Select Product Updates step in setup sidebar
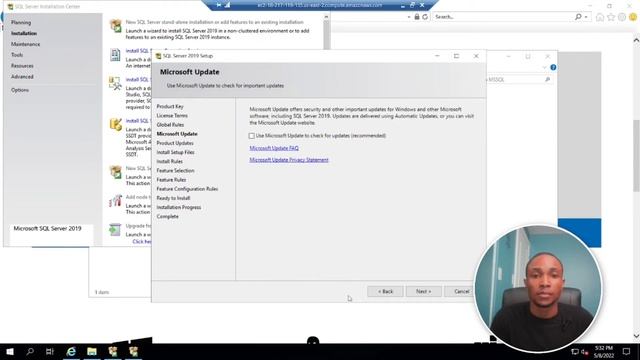640x360 pixels. (x=175, y=143)
